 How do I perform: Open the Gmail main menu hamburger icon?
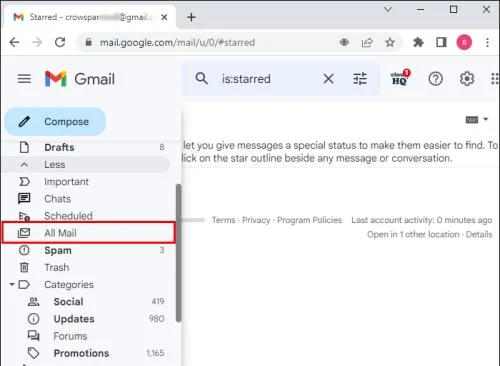click(24, 79)
